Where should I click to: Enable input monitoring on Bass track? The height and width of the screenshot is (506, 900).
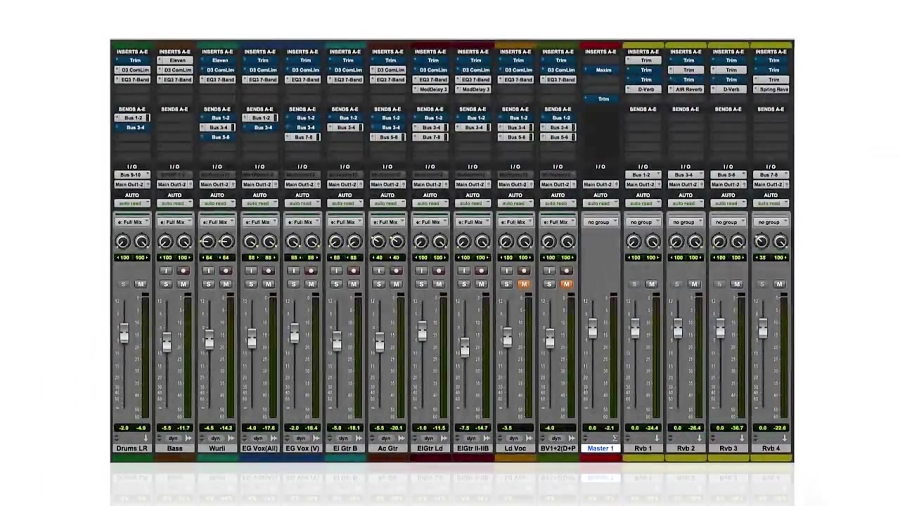pyautogui.click(x=166, y=270)
